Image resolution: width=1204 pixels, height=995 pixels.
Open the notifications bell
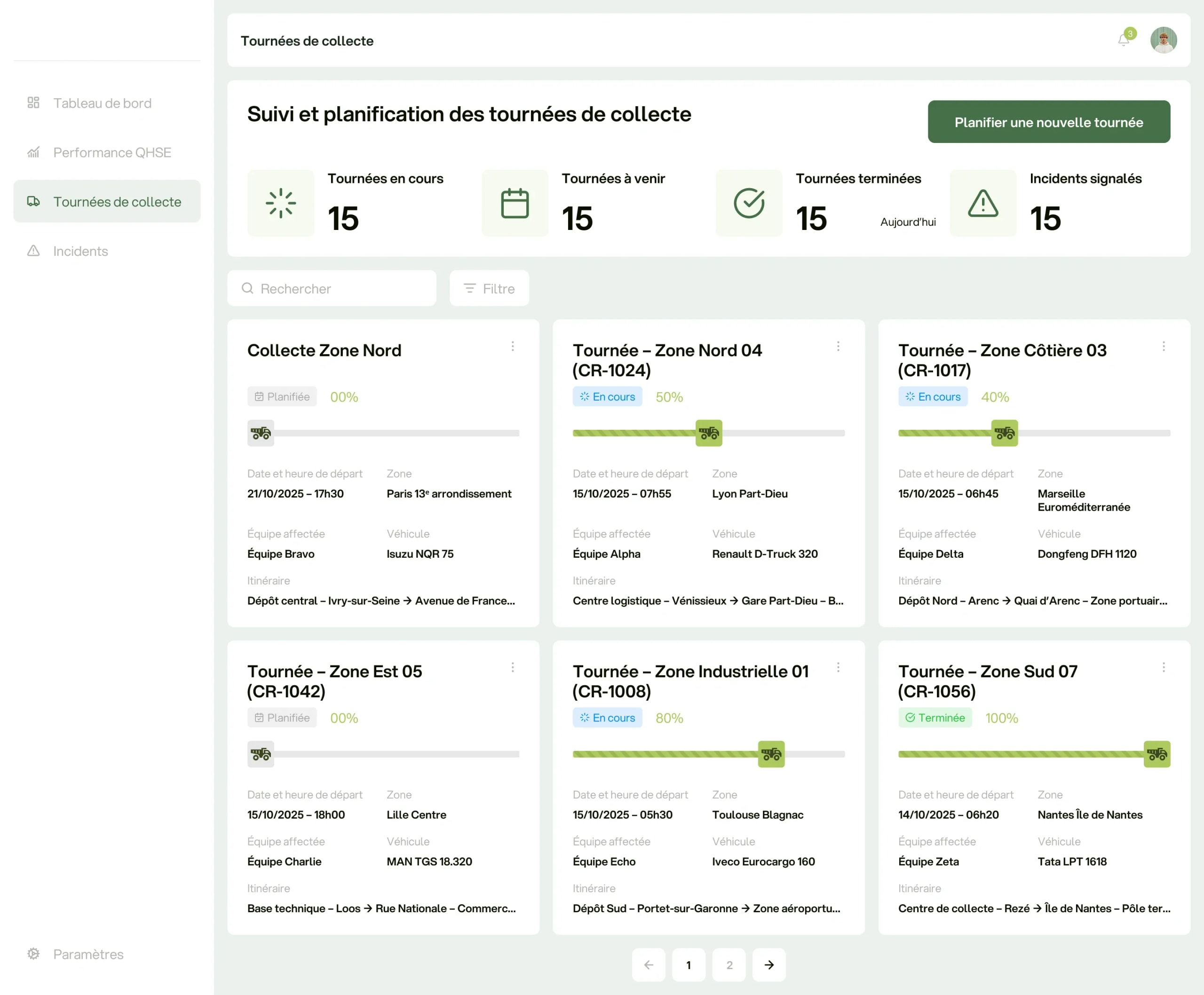[x=1124, y=40]
